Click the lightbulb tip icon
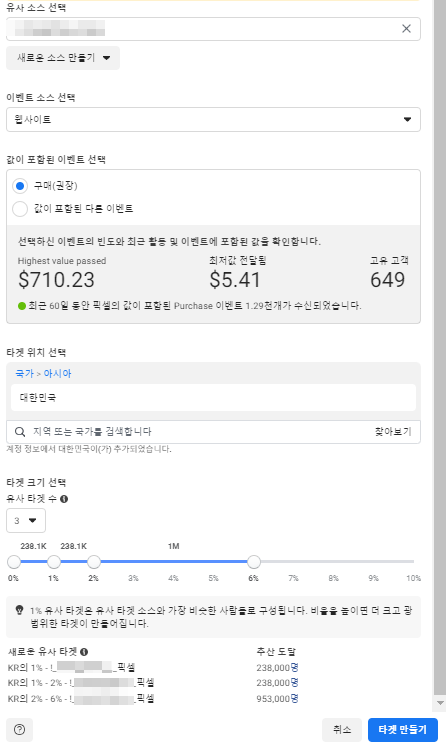Image resolution: width=446 pixels, height=746 pixels. click(20, 610)
